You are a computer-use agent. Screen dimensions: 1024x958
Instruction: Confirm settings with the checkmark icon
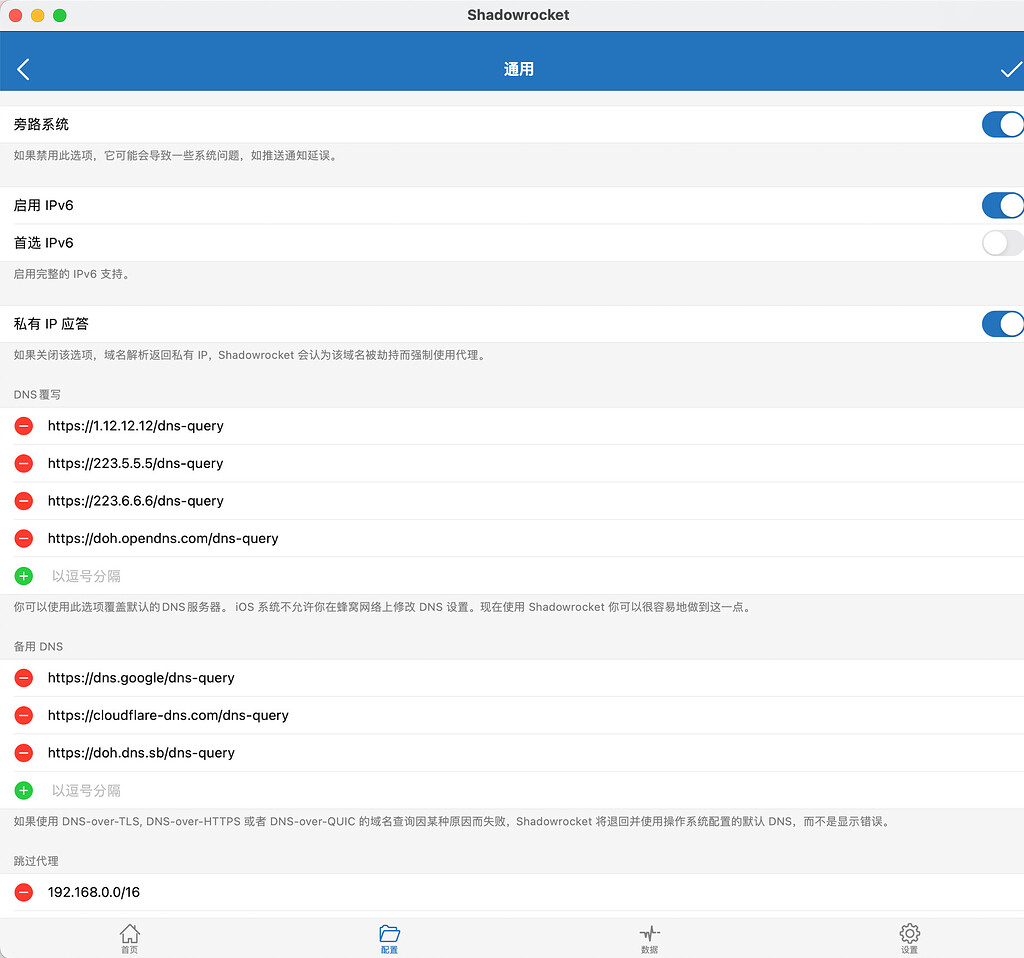(1010, 69)
